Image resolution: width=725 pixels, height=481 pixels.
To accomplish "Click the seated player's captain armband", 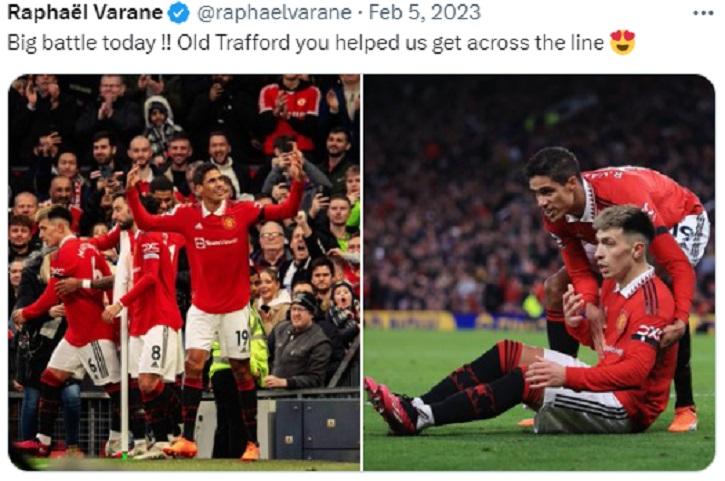I will pyautogui.click(x=648, y=334).
